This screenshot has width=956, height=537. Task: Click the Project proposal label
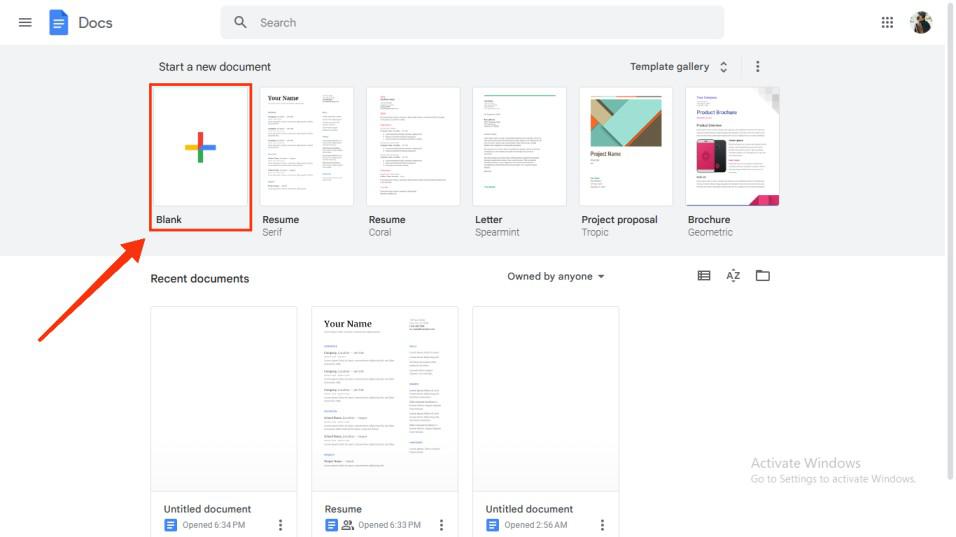619,219
